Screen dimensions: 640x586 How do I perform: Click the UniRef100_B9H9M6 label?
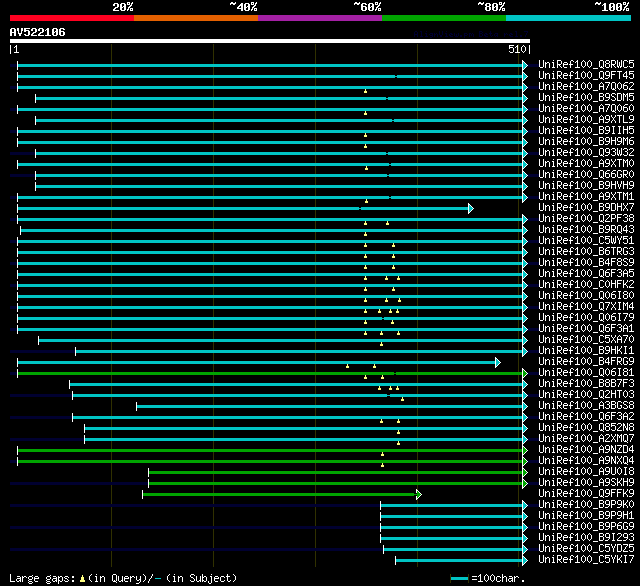click(x=586, y=142)
